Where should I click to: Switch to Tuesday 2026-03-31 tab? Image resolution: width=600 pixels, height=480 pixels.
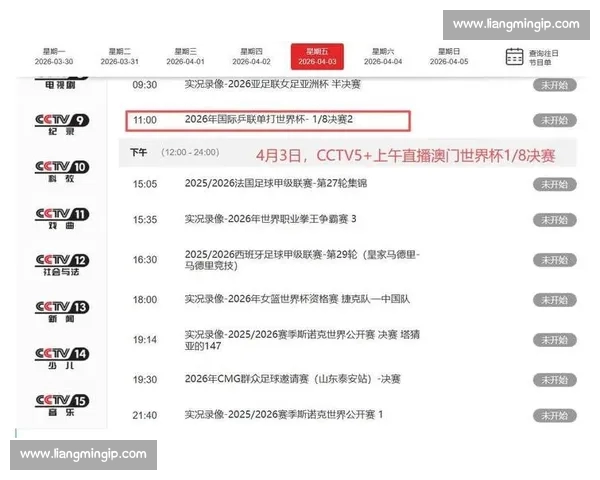(x=120, y=56)
